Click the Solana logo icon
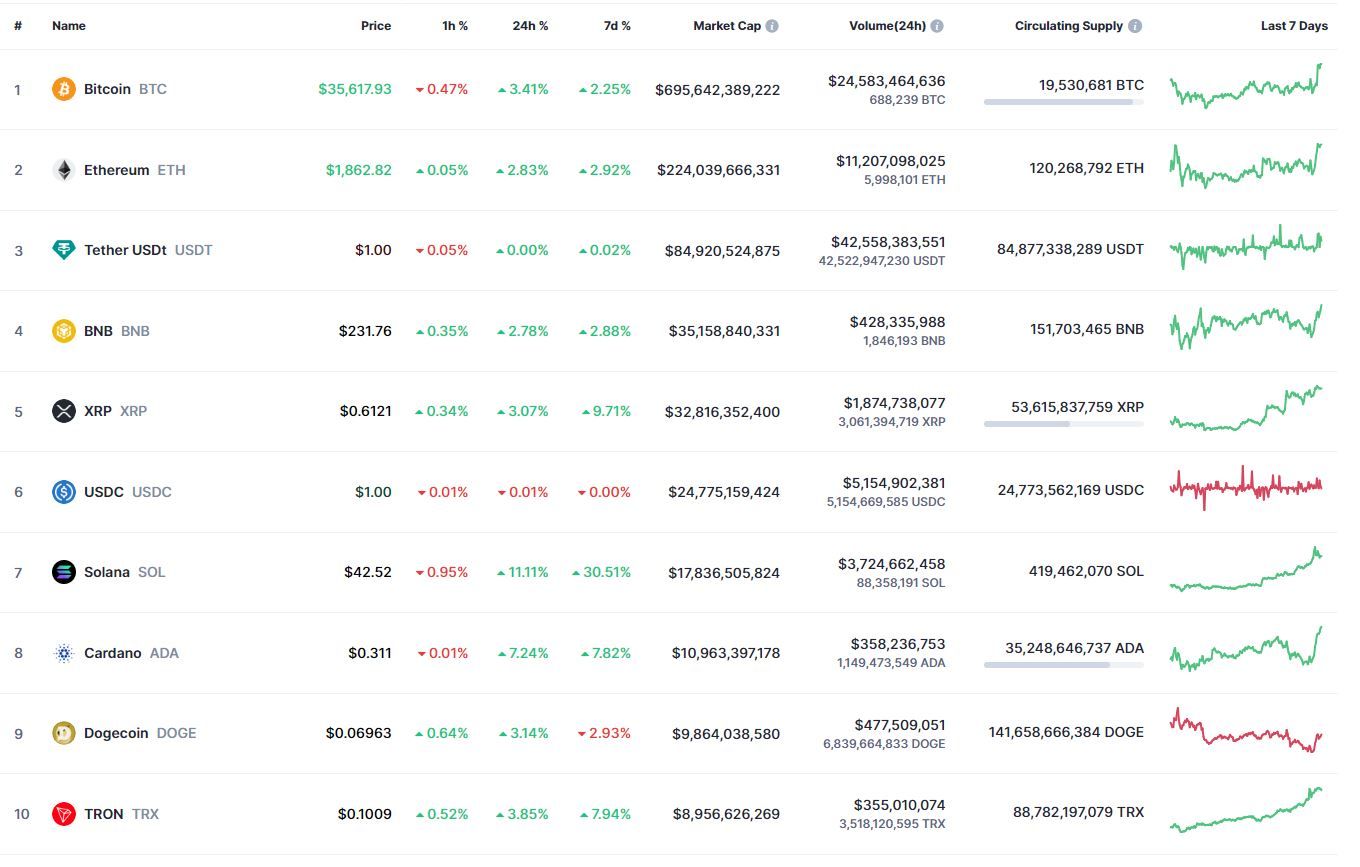This screenshot has width=1360, height=867. click(64, 572)
